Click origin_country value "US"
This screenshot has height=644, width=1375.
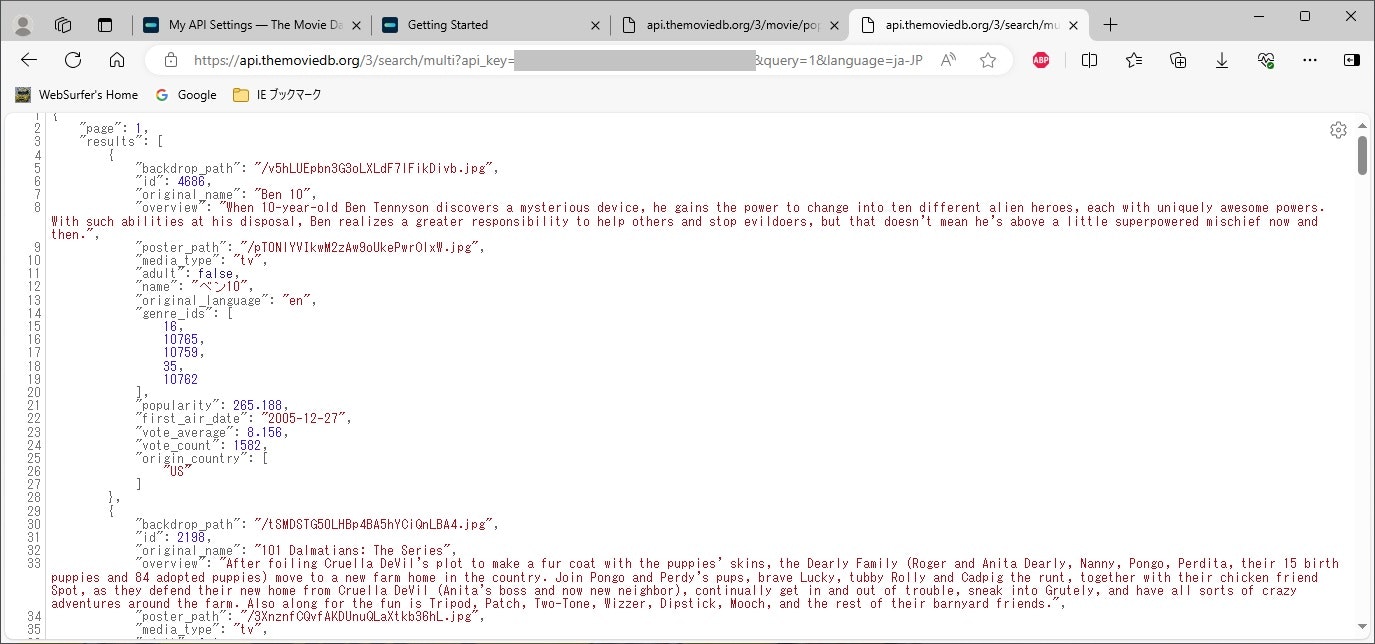[x=178, y=471]
